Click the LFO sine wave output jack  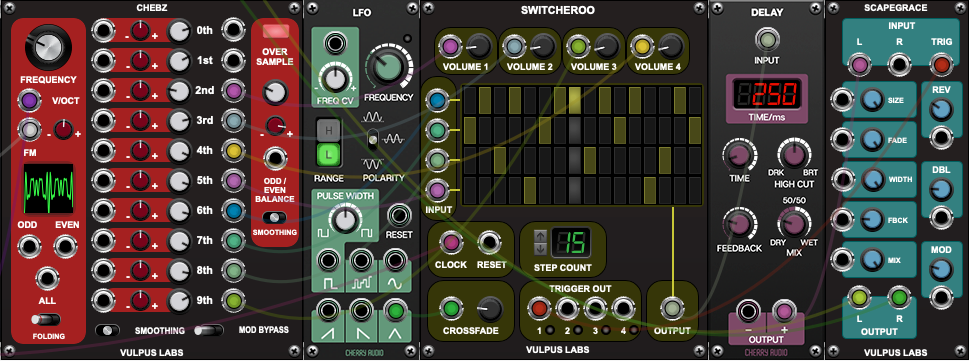pos(394,261)
